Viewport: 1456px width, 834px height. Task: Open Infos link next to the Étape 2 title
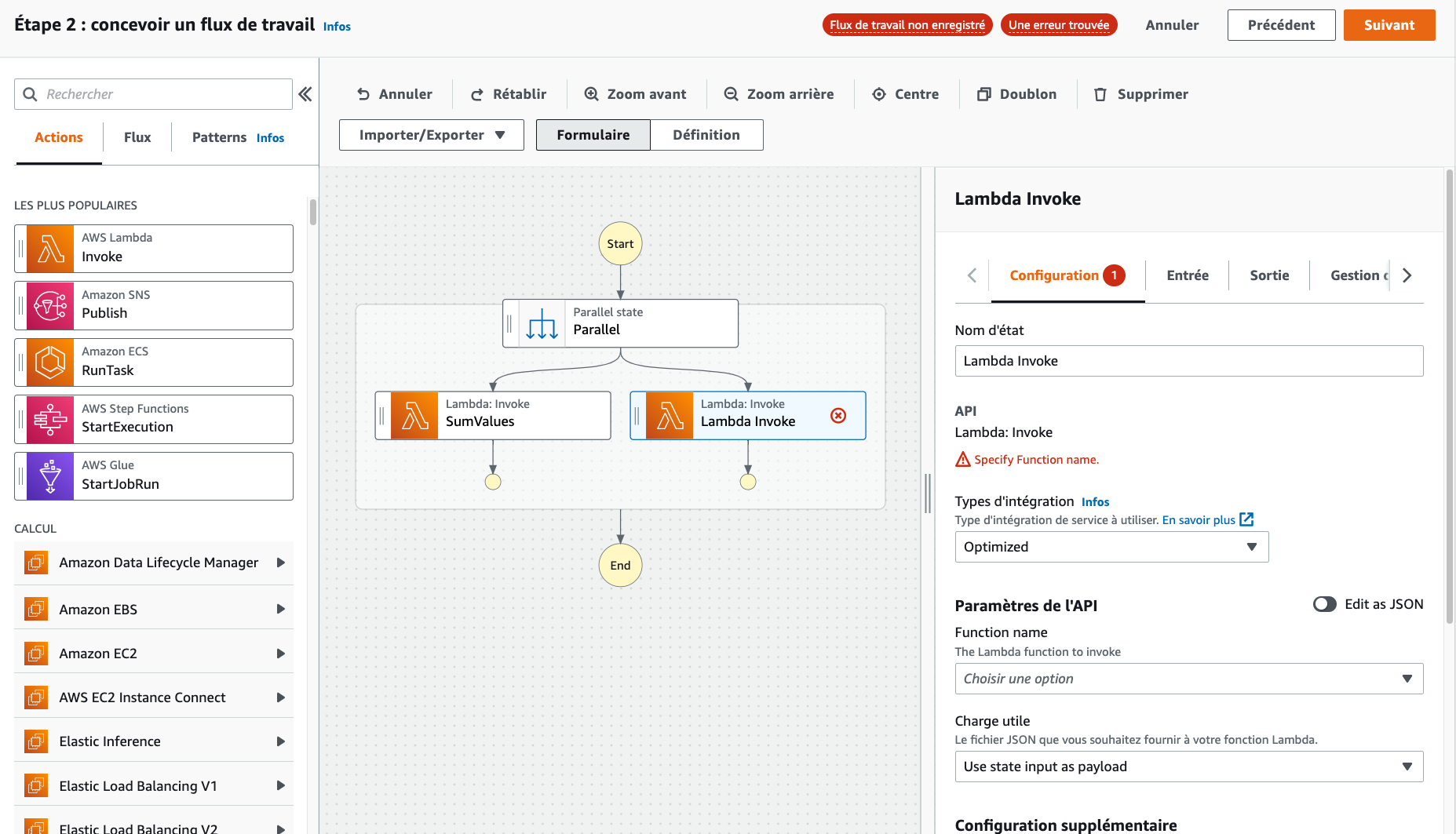[x=337, y=27]
